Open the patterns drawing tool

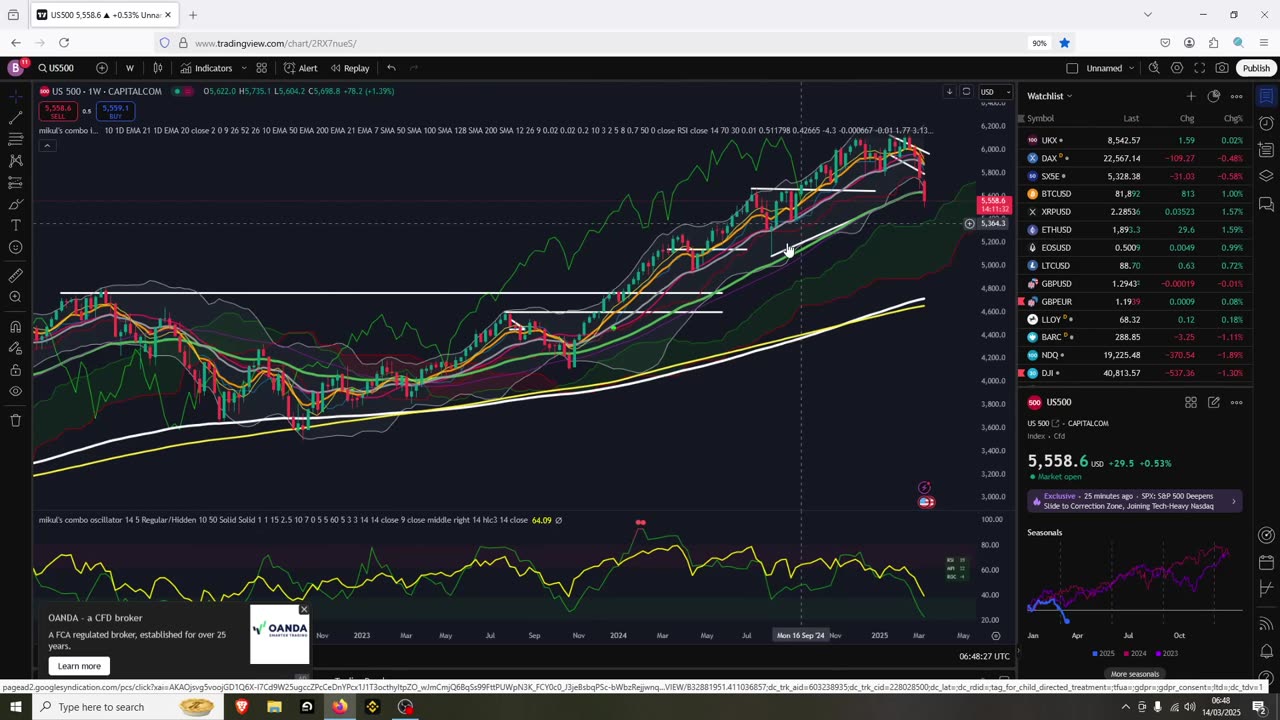[15, 161]
